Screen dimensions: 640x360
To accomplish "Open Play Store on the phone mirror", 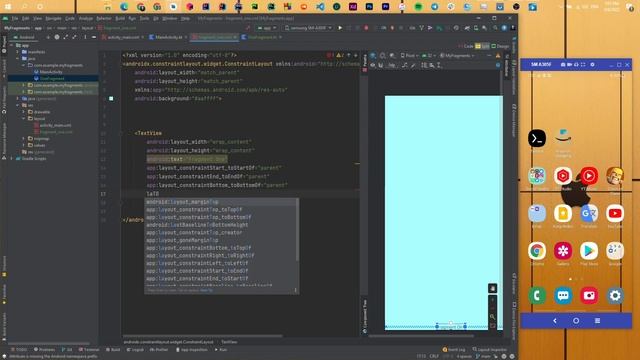I will click(589, 251).
